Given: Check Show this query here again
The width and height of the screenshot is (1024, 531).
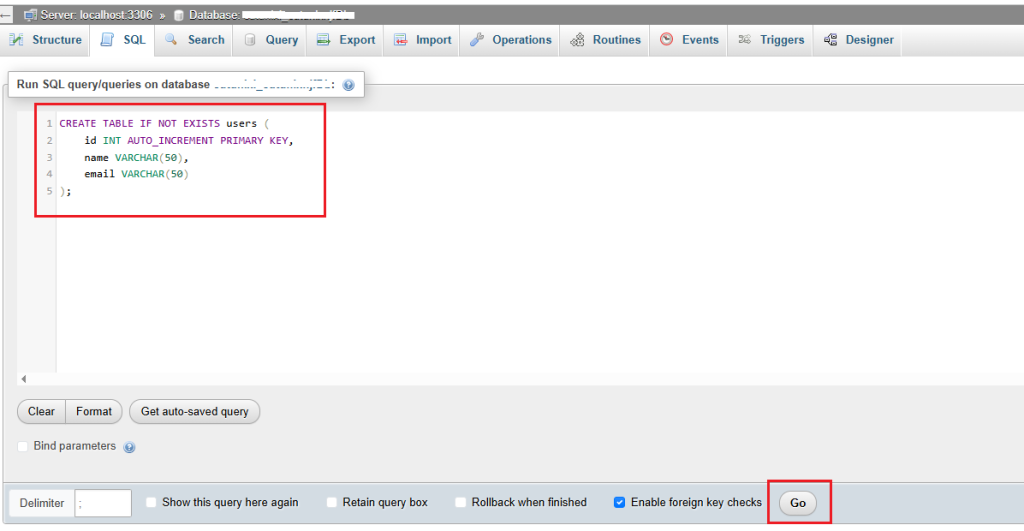Looking at the screenshot, I should point(152,502).
